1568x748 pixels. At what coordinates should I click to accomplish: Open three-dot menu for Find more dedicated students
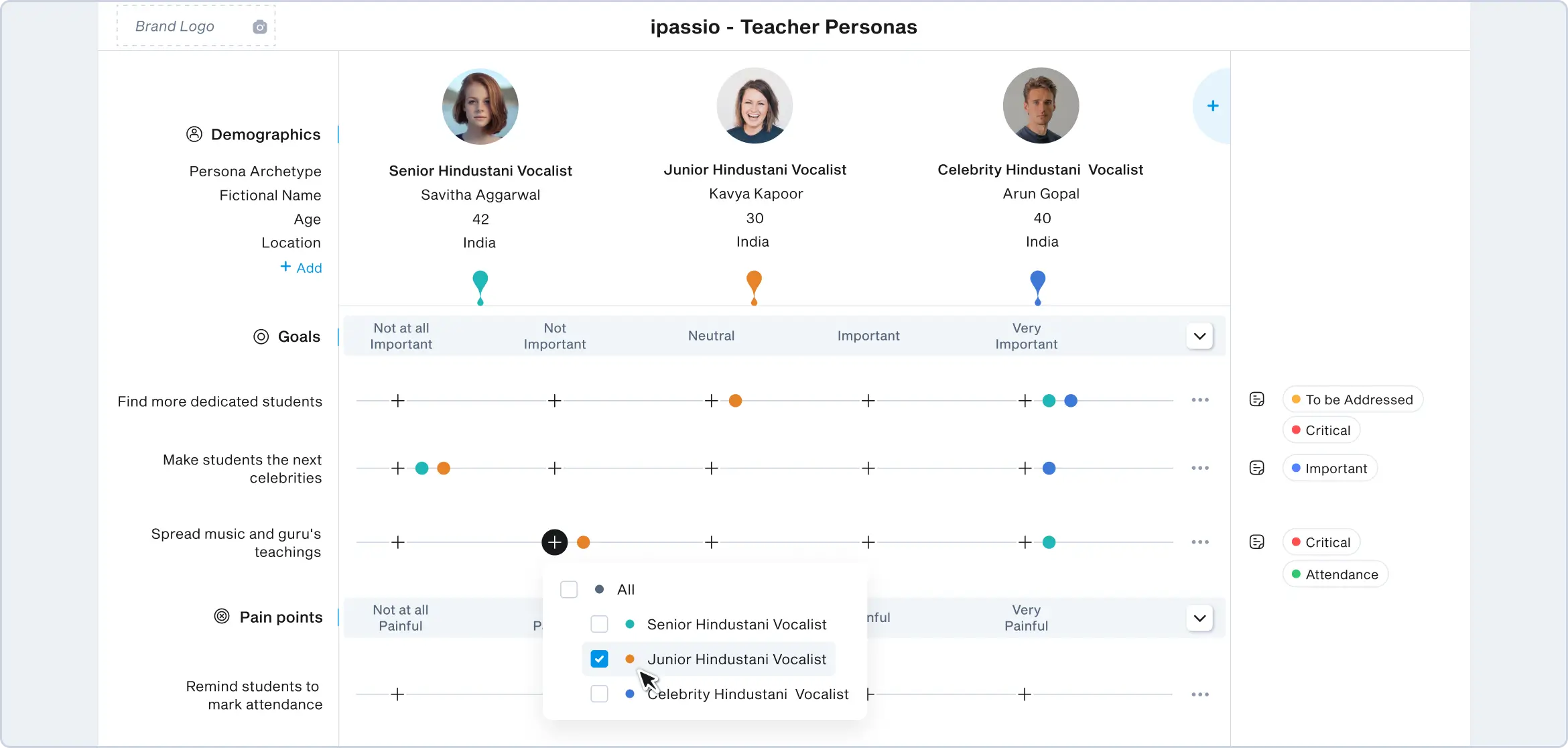(x=1199, y=400)
